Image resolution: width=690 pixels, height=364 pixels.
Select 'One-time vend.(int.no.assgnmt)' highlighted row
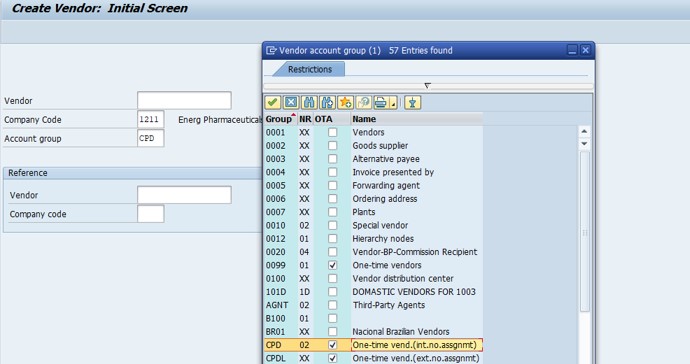click(373, 345)
